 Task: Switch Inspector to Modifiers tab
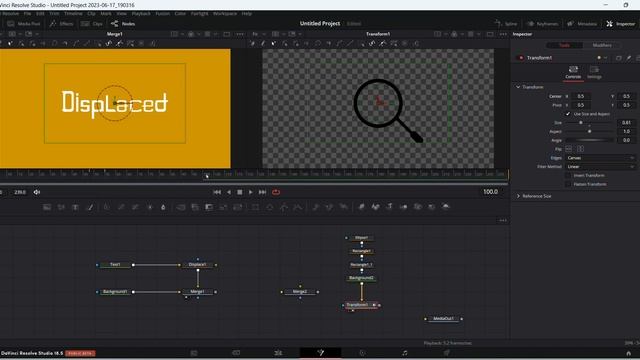[602, 45]
